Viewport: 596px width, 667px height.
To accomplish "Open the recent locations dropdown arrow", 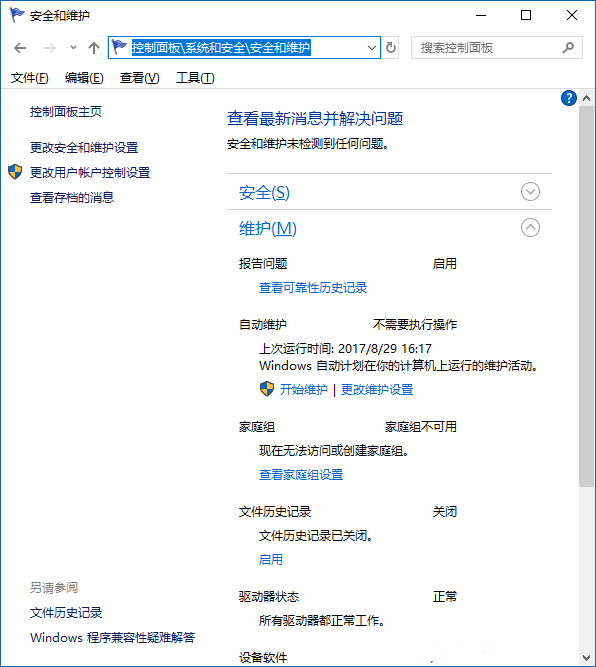I will (x=73, y=48).
